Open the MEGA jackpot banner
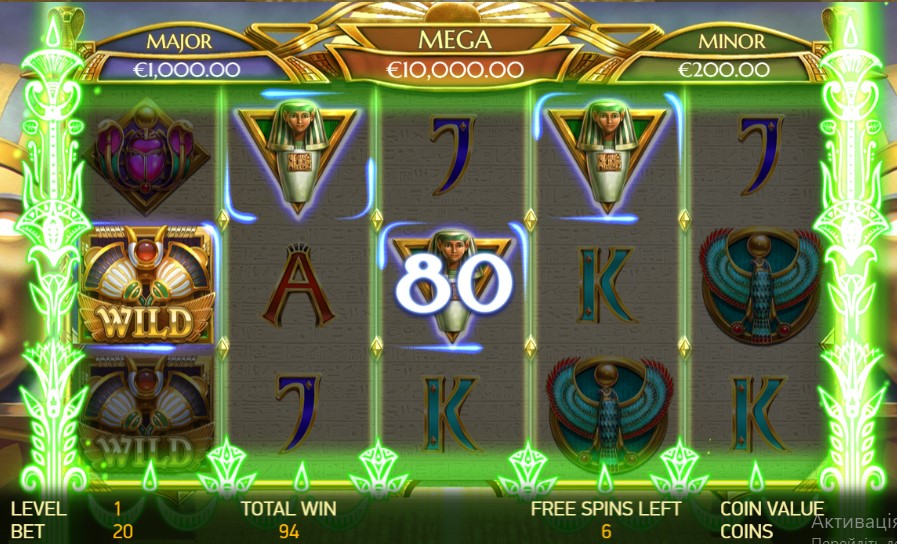 pyautogui.click(x=455, y=56)
